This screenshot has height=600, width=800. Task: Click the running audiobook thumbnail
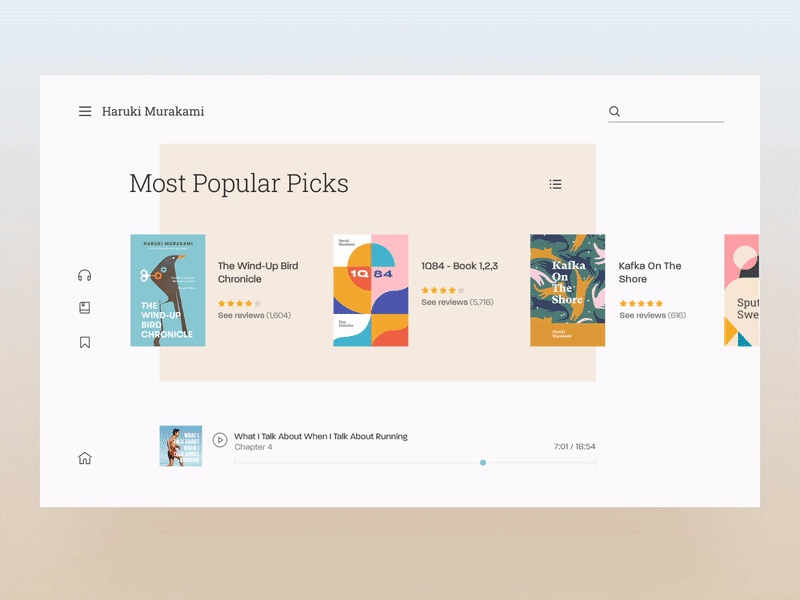pyautogui.click(x=181, y=446)
